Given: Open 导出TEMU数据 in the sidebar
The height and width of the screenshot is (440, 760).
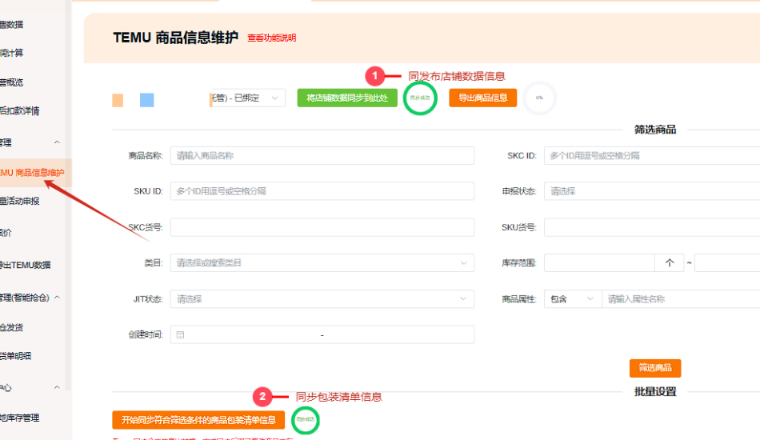Looking at the screenshot, I should coord(25,265).
